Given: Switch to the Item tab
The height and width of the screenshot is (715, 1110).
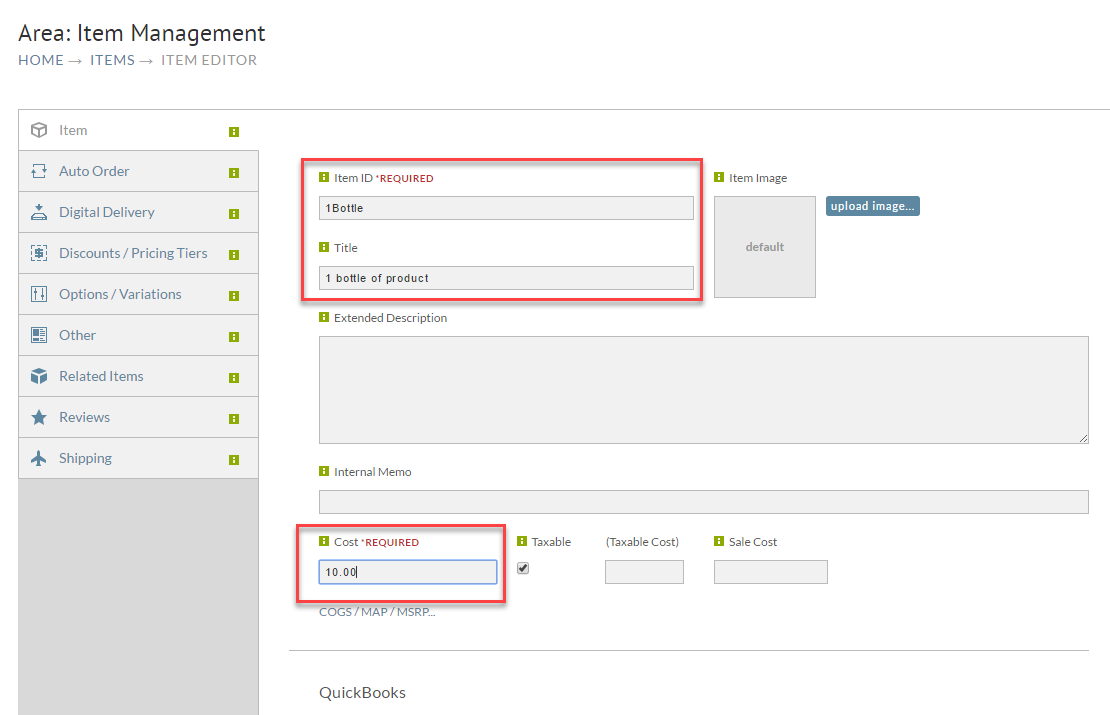Looking at the screenshot, I should tap(138, 130).
